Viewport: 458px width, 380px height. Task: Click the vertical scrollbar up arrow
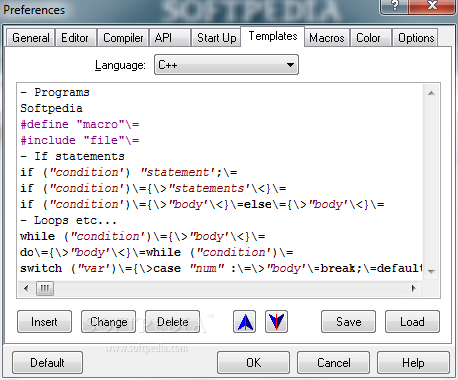pyautogui.click(x=431, y=93)
